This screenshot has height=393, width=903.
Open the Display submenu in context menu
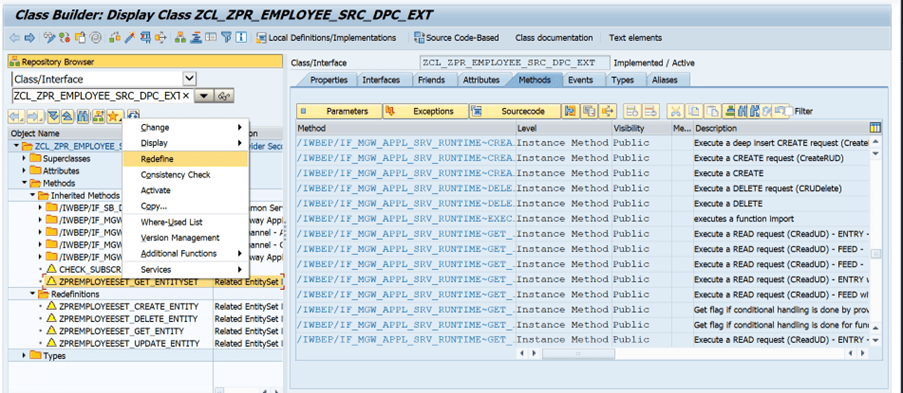point(185,143)
